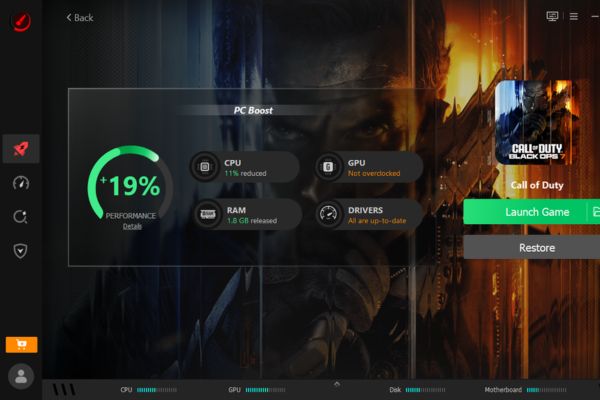Minimize the window with the dash button

tap(595, 16)
